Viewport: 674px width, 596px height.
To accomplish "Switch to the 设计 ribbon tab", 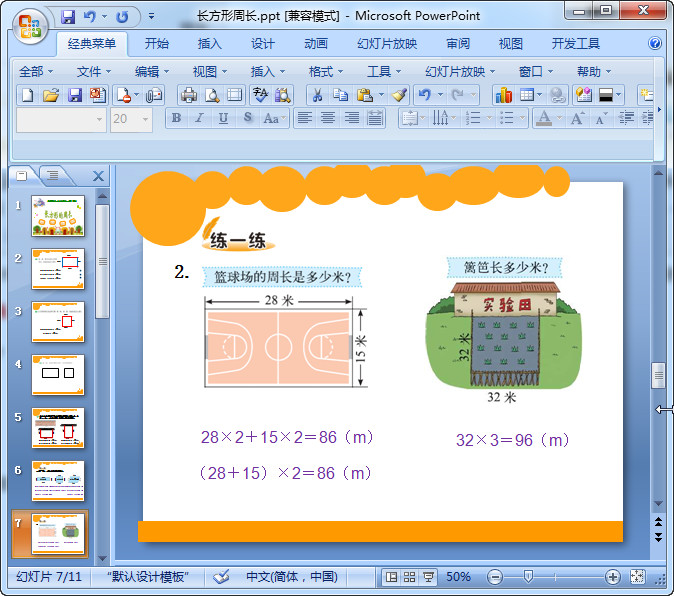I will 262,43.
